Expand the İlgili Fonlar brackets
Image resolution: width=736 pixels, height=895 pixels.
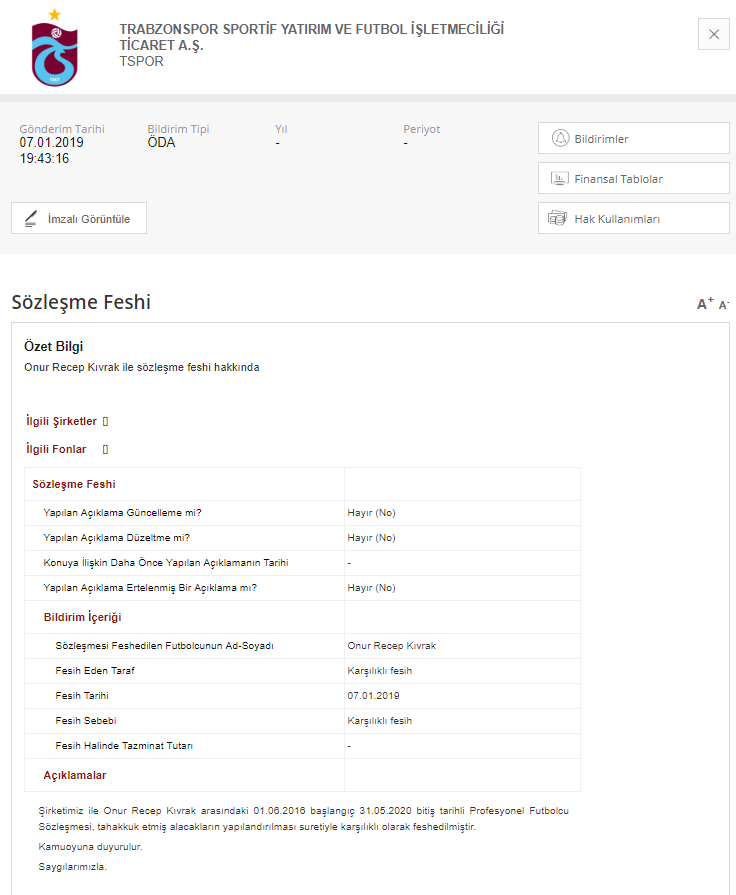pyautogui.click(x=105, y=450)
